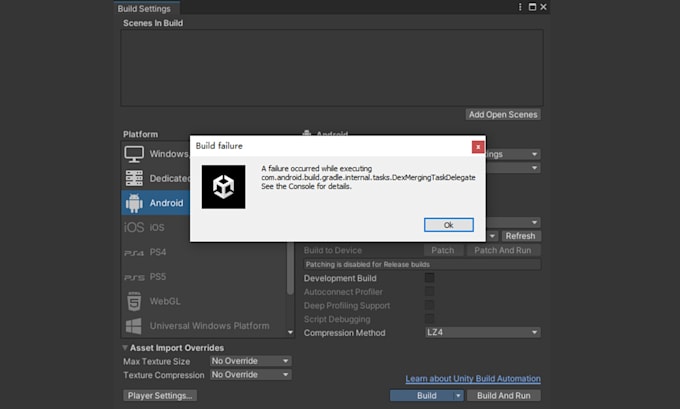Click the Build And Run button

pos(503,396)
